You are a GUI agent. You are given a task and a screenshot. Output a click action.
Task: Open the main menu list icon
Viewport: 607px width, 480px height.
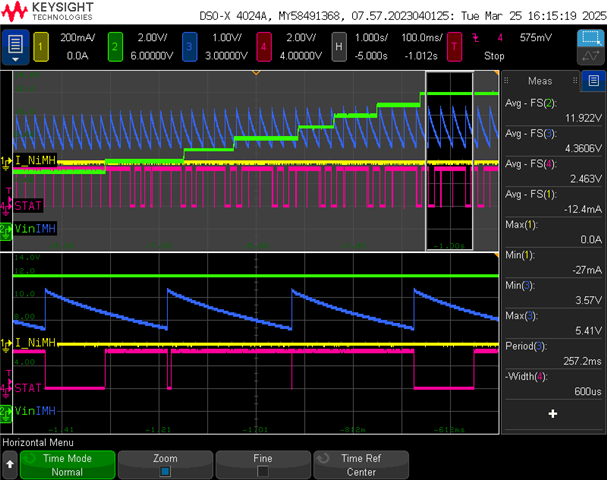(x=15, y=47)
